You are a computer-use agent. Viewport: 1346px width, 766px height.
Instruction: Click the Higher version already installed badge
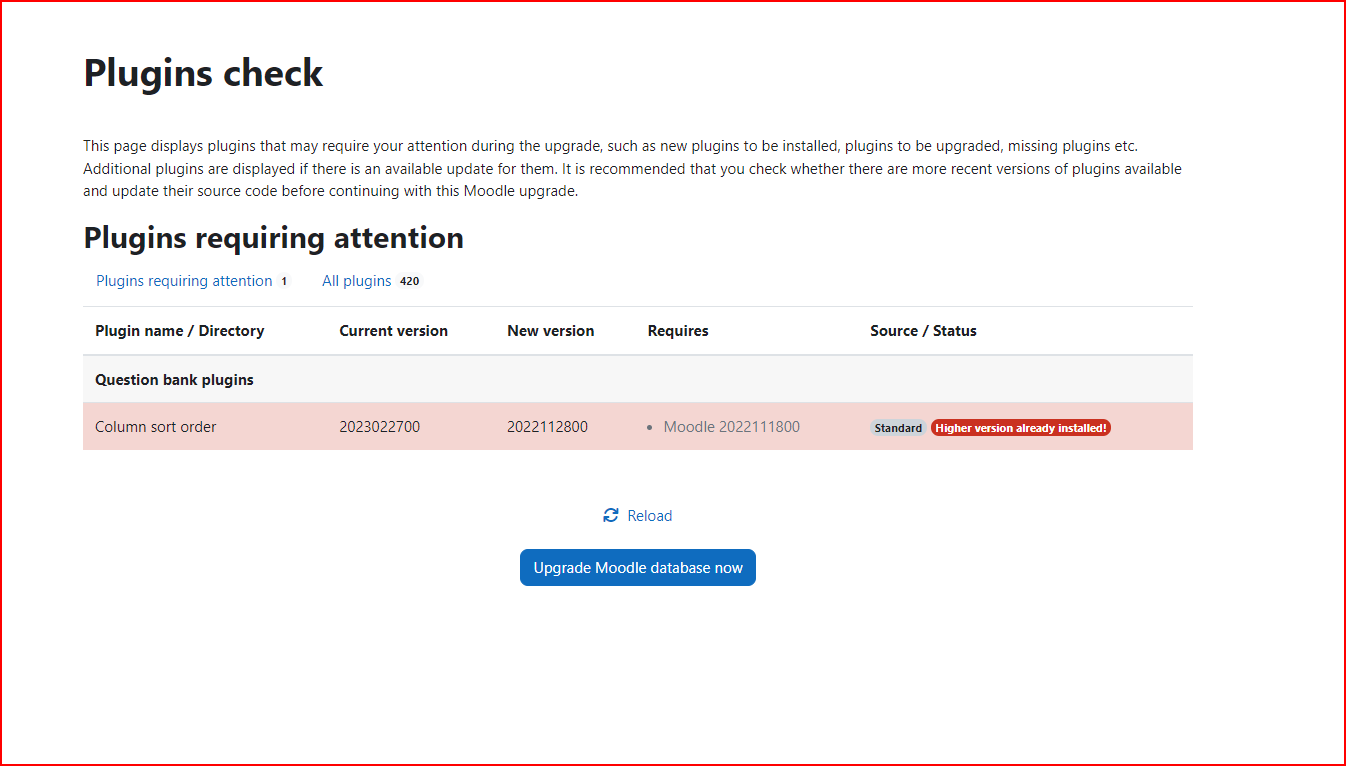1021,428
